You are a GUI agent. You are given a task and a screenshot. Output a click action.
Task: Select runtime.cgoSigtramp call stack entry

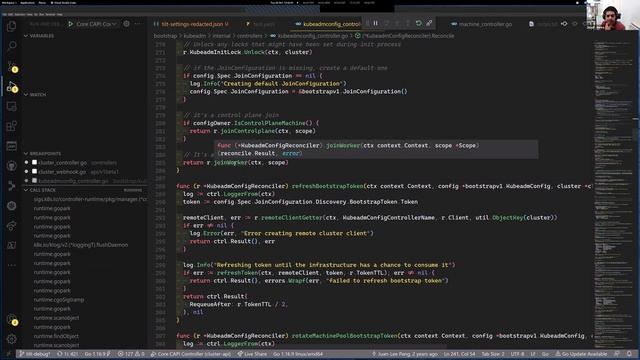tap(59, 300)
